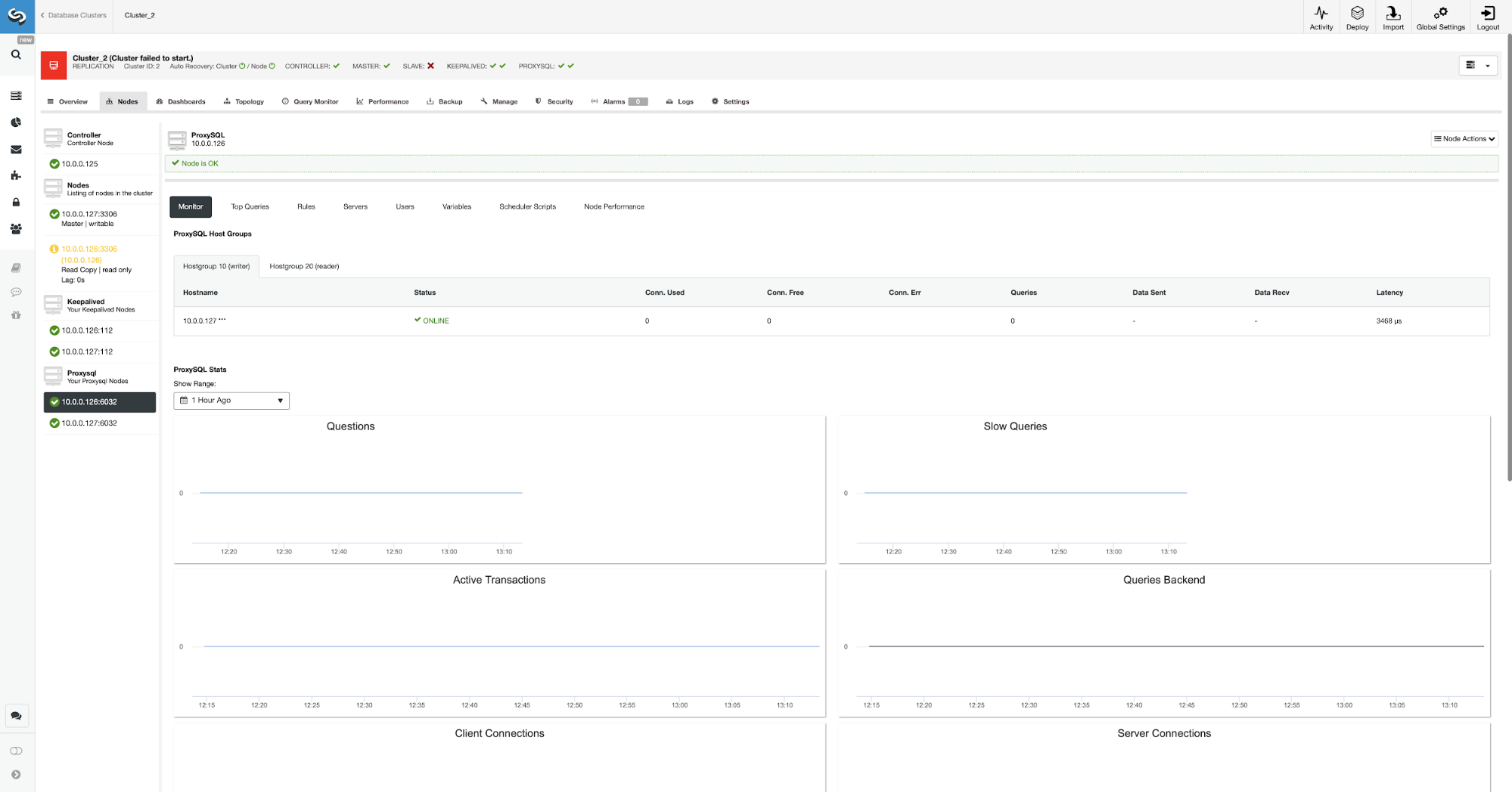Screen dimensions: 1512x793
Task: Open the Performance tab
Action: [383, 101]
